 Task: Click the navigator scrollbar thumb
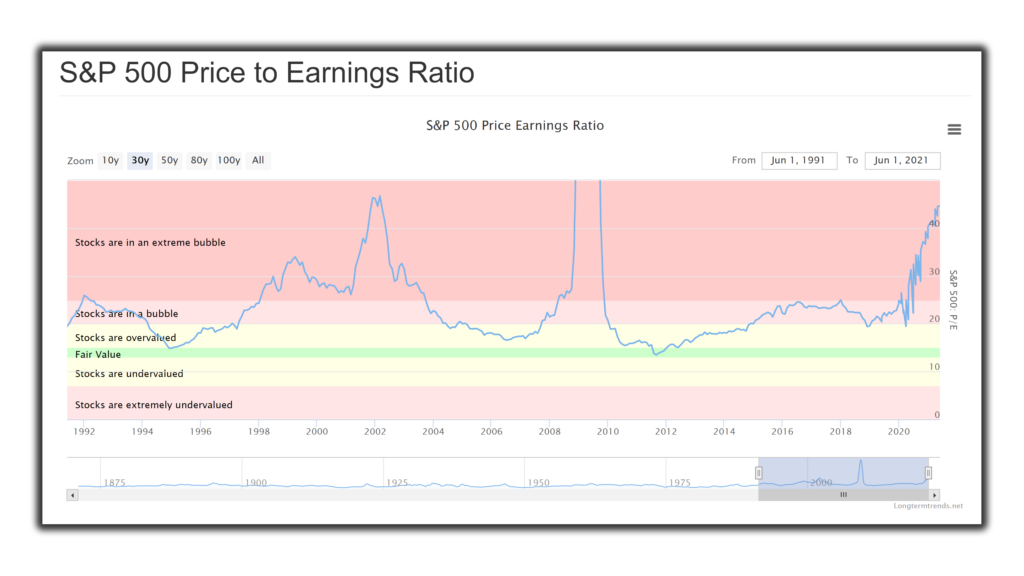[x=843, y=495]
